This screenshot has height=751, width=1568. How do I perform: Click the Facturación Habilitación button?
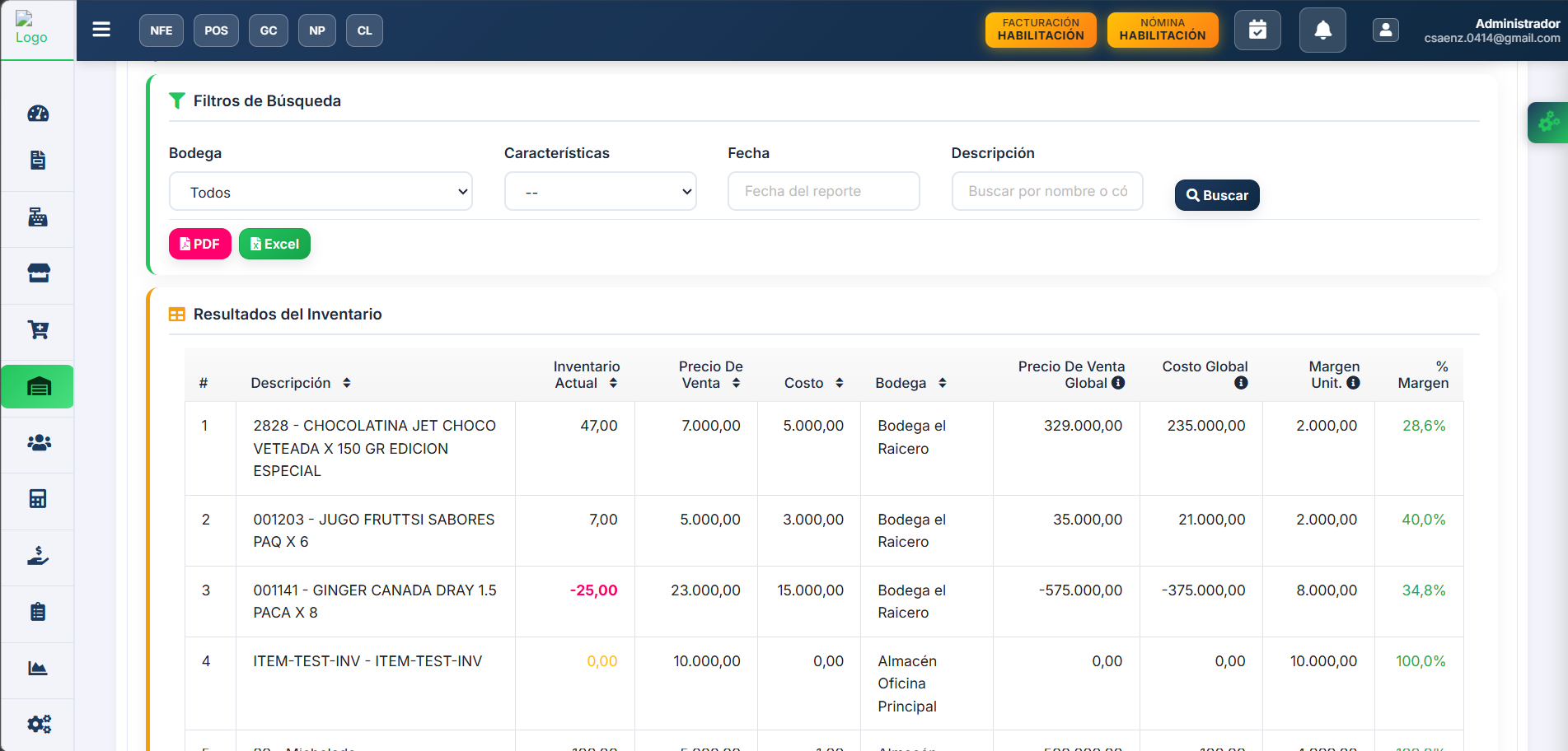[x=1041, y=30]
